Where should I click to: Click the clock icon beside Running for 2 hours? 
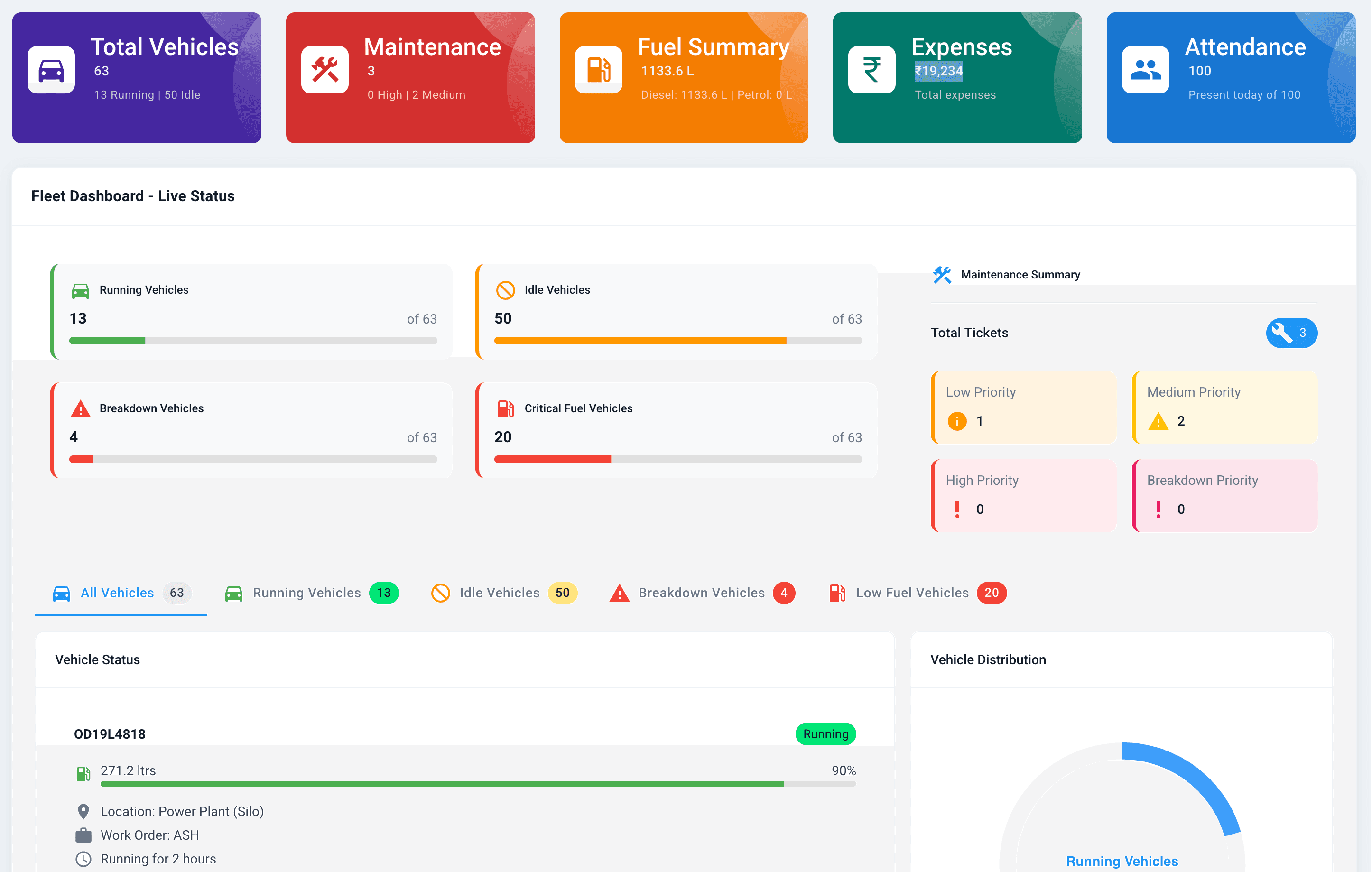tap(84, 858)
